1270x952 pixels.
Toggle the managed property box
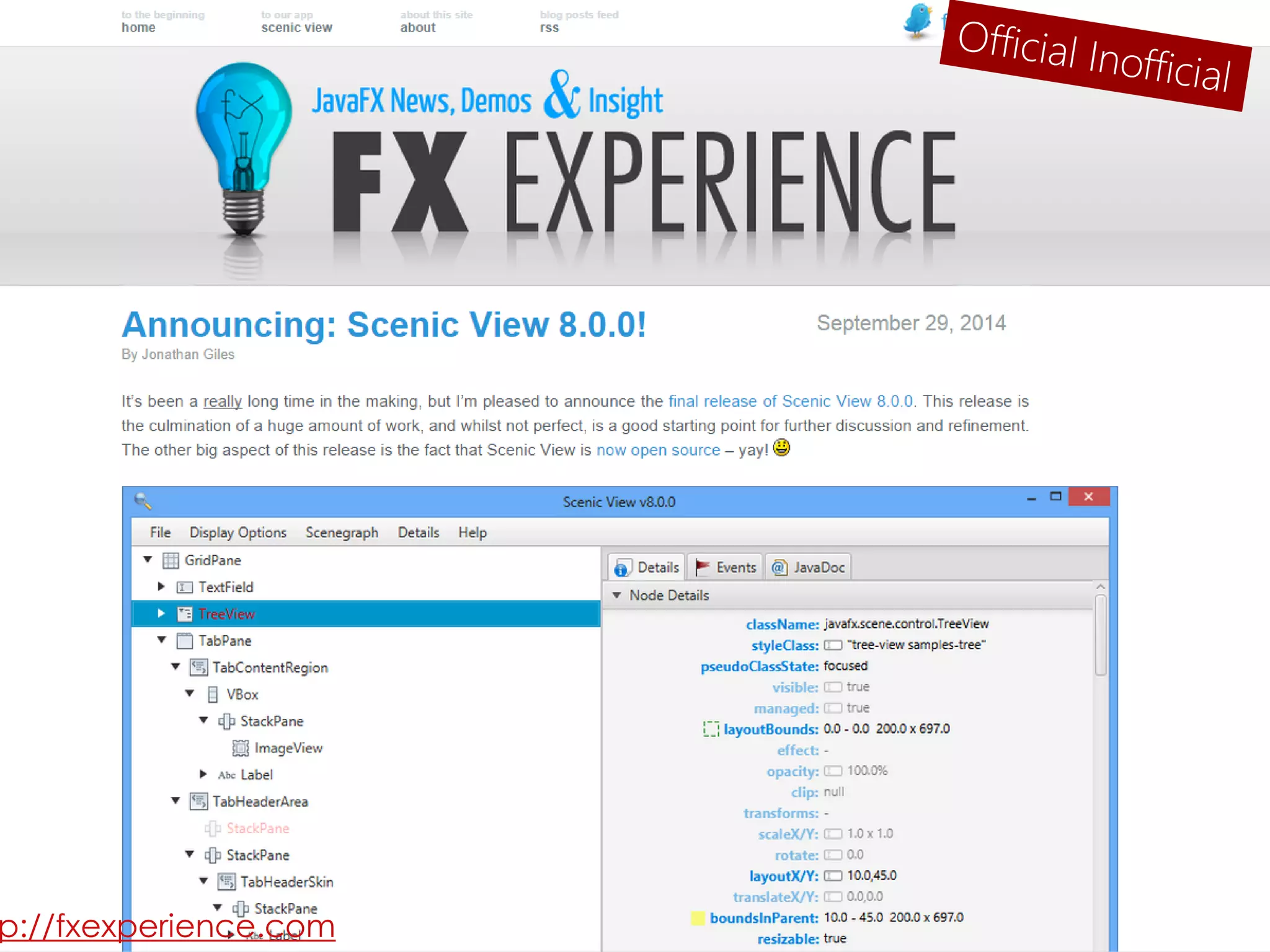point(833,708)
